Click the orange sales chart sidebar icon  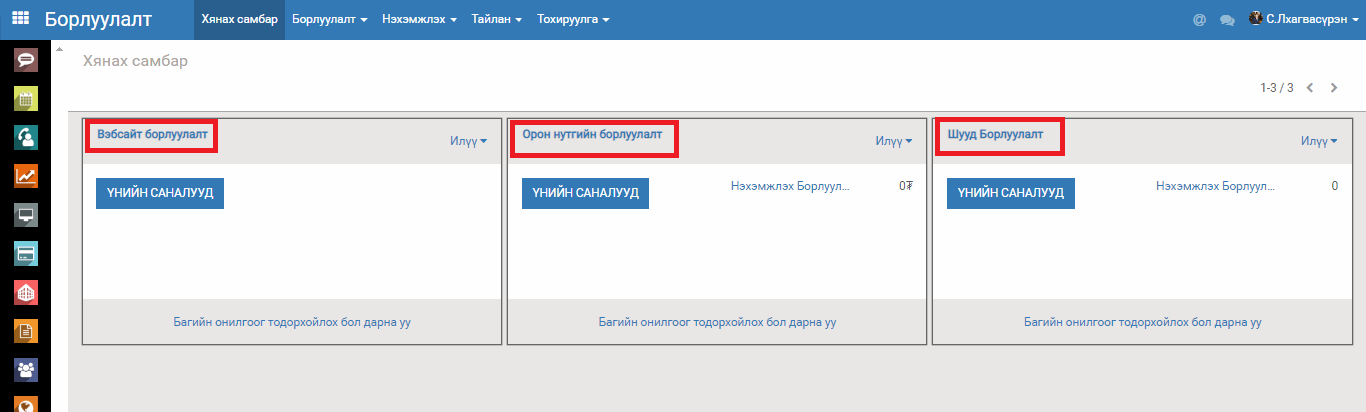(26, 176)
